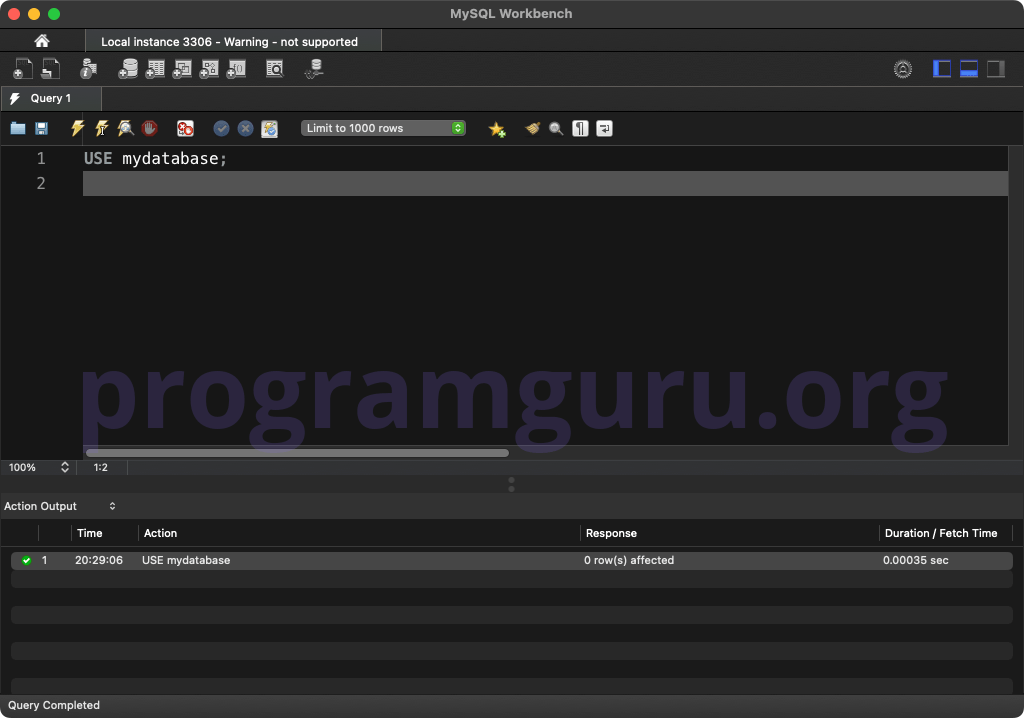Toggle word wrapping in the editor
The height and width of the screenshot is (718, 1024).
[604, 128]
